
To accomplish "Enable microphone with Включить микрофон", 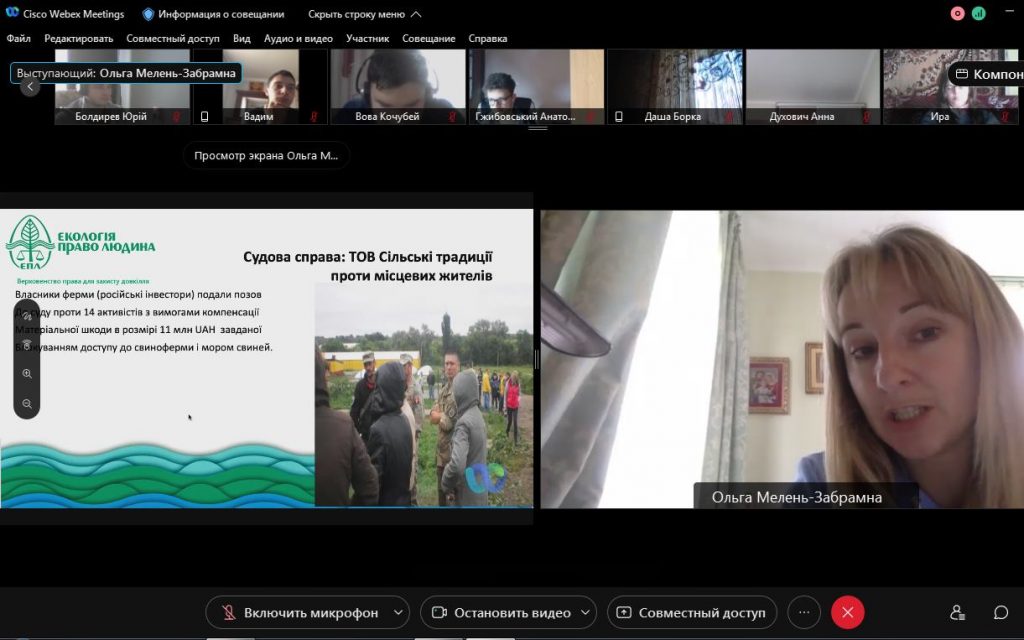I will pos(301,613).
